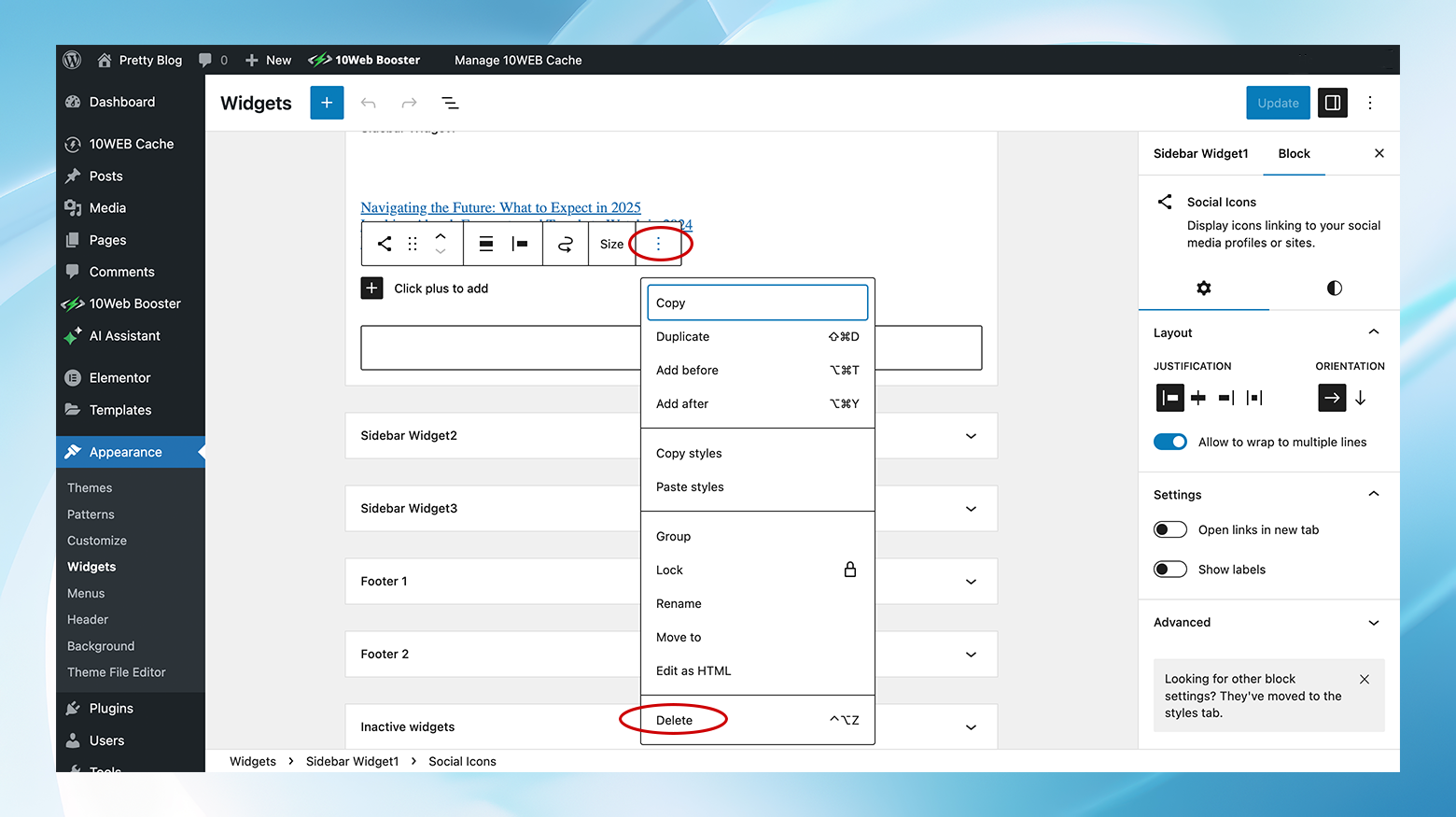Open the Theme File Editor under Appearance
Image resolution: width=1456 pixels, height=817 pixels.
point(115,671)
